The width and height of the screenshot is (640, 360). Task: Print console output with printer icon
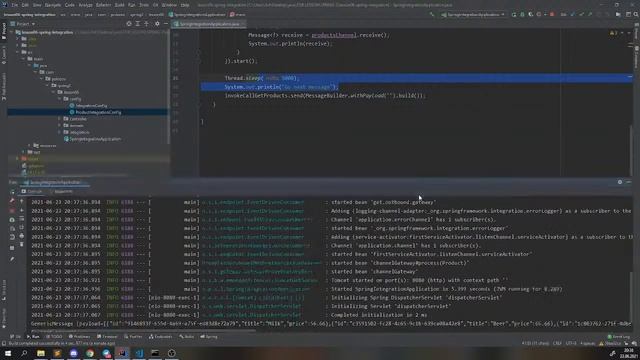click(x=22, y=236)
